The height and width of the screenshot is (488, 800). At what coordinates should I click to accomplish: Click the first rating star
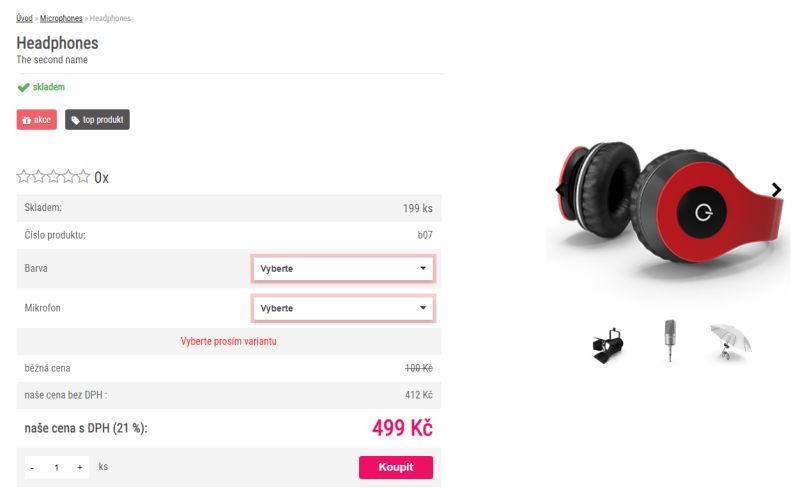coord(24,177)
